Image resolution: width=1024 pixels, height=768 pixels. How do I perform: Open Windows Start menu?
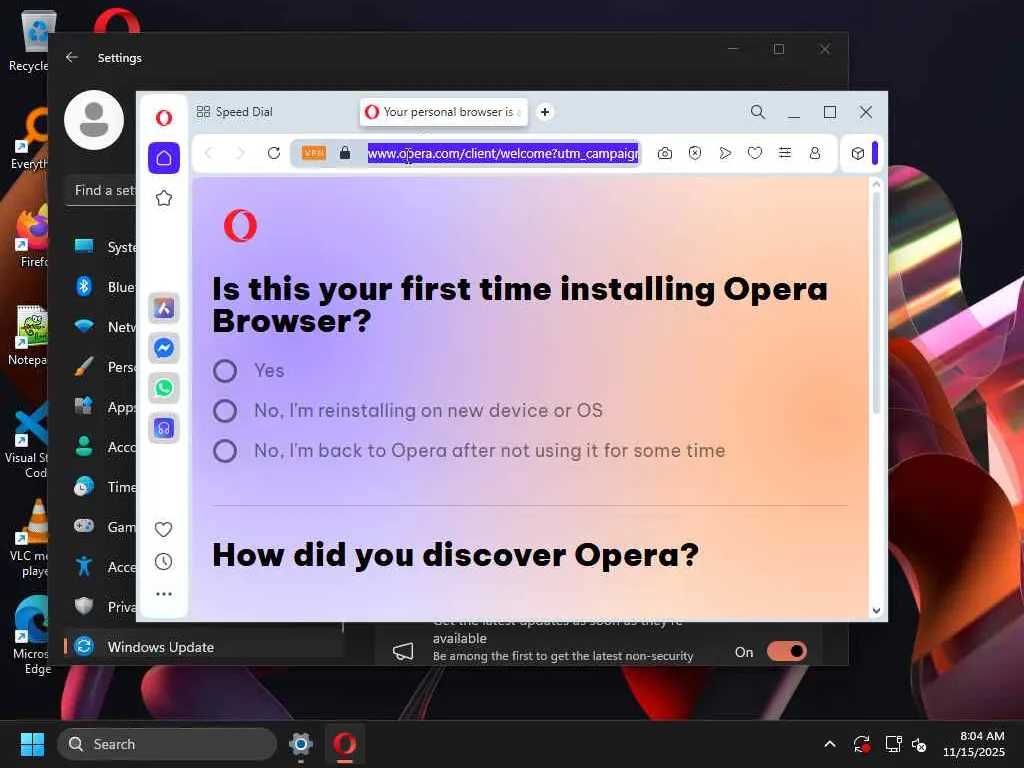coord(32,744)
